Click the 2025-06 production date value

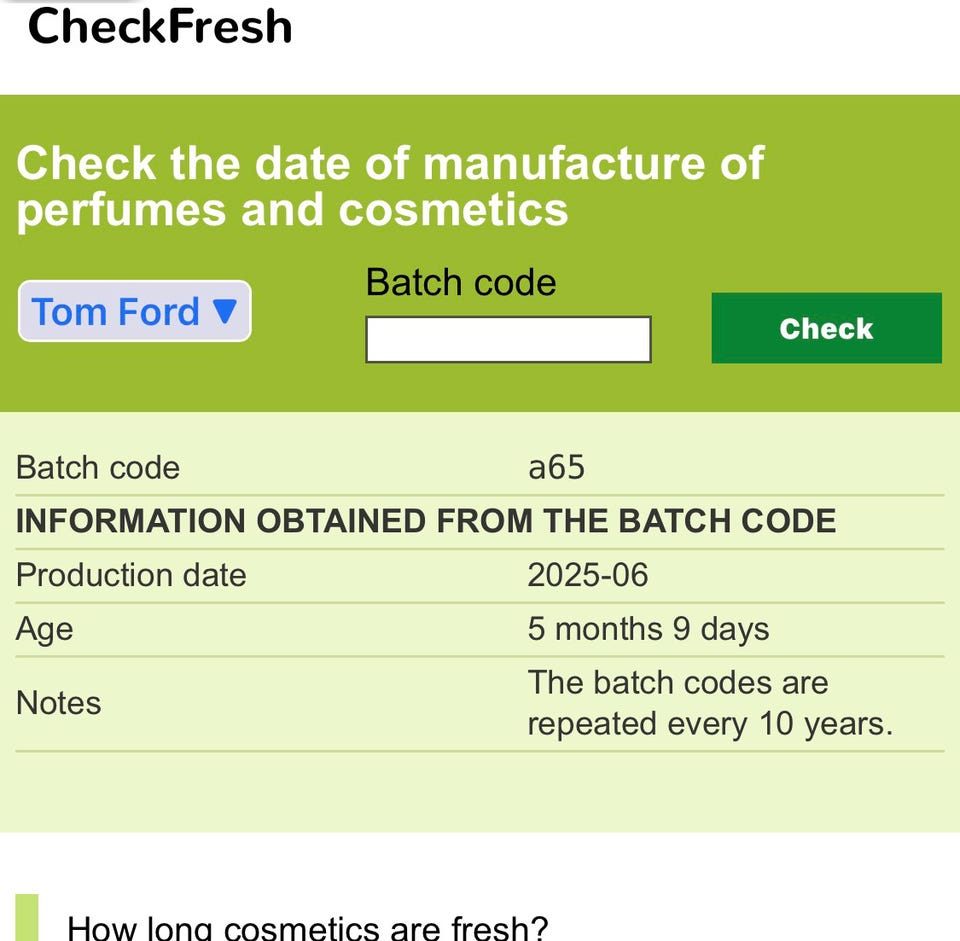pos(588,575)
